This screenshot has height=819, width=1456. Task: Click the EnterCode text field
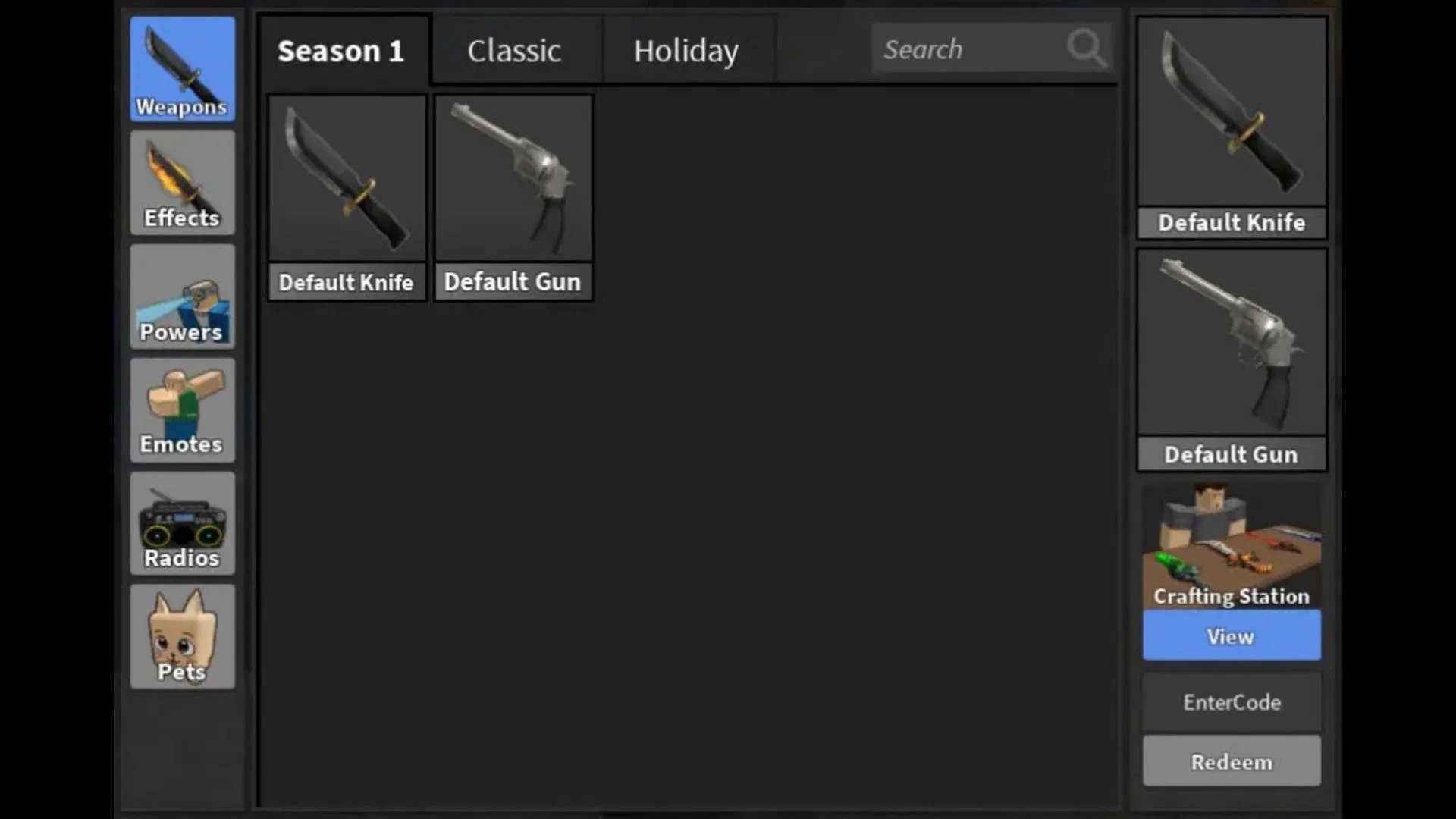1232,702
